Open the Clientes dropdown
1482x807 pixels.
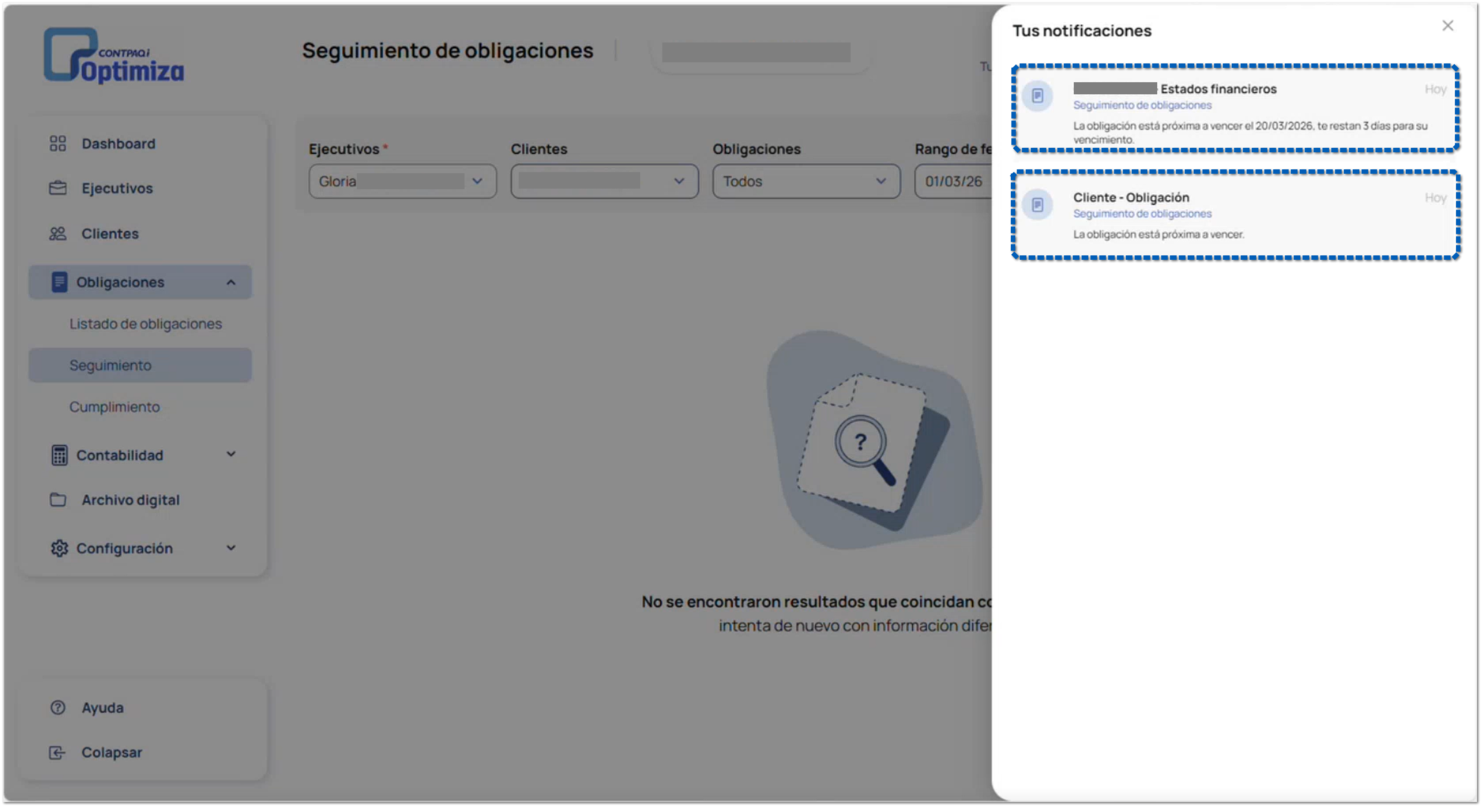(x=605, y=182)
